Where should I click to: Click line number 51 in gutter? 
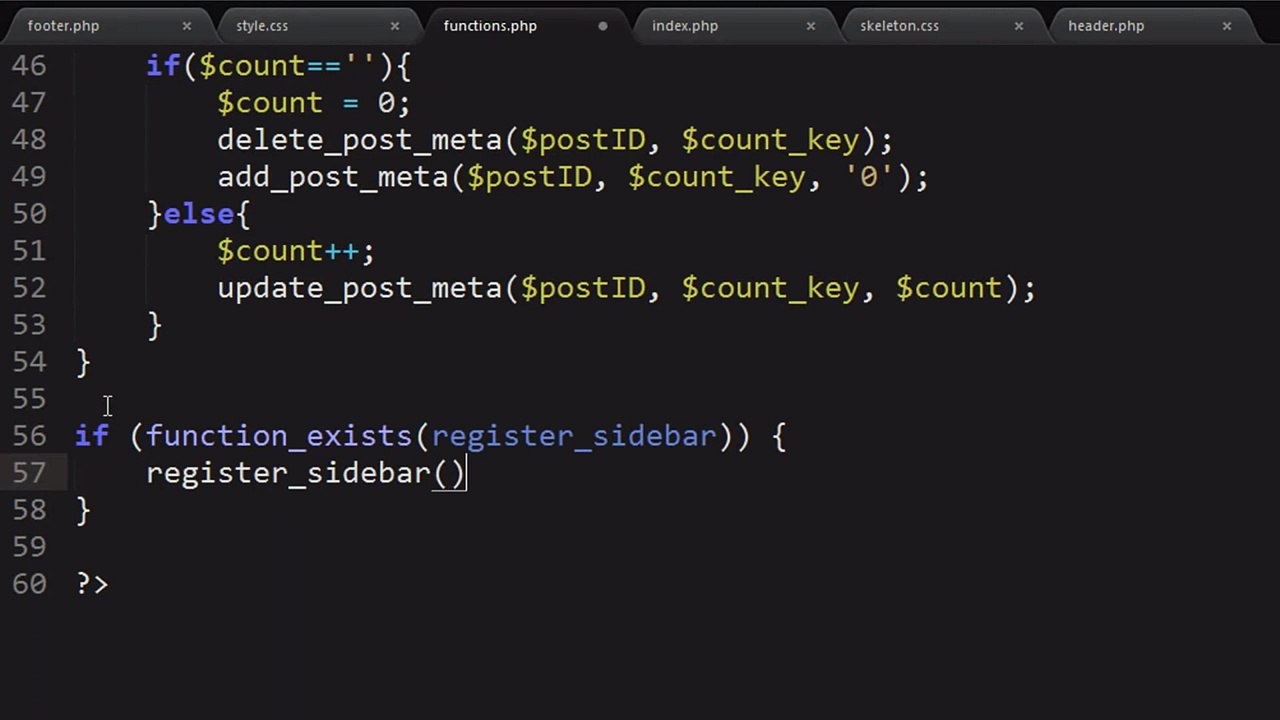coord(29,251)
